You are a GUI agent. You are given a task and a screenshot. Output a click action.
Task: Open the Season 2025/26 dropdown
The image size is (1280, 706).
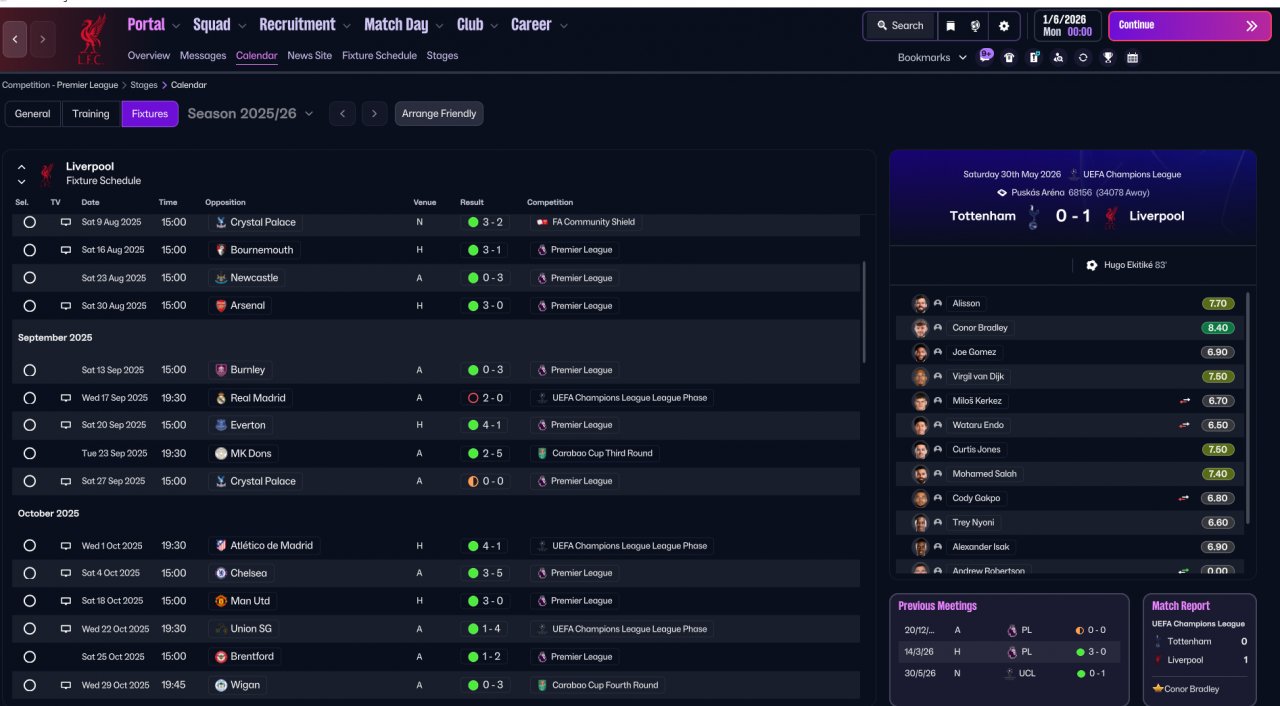(251, 114)
